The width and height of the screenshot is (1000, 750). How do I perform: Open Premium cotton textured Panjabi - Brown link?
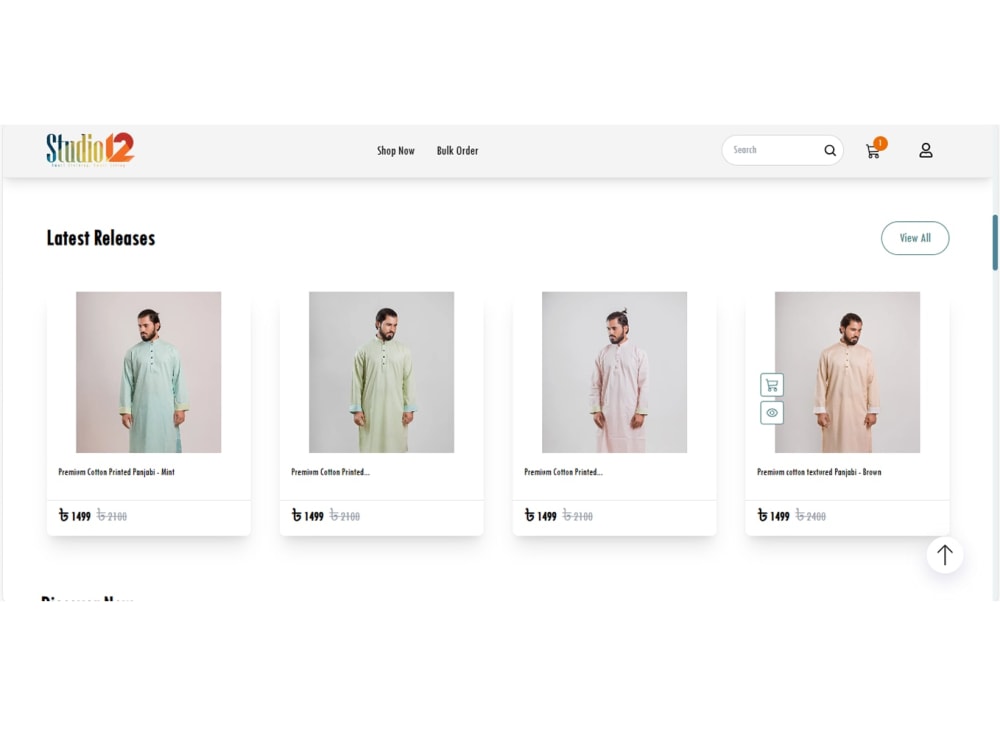point(819,472)
